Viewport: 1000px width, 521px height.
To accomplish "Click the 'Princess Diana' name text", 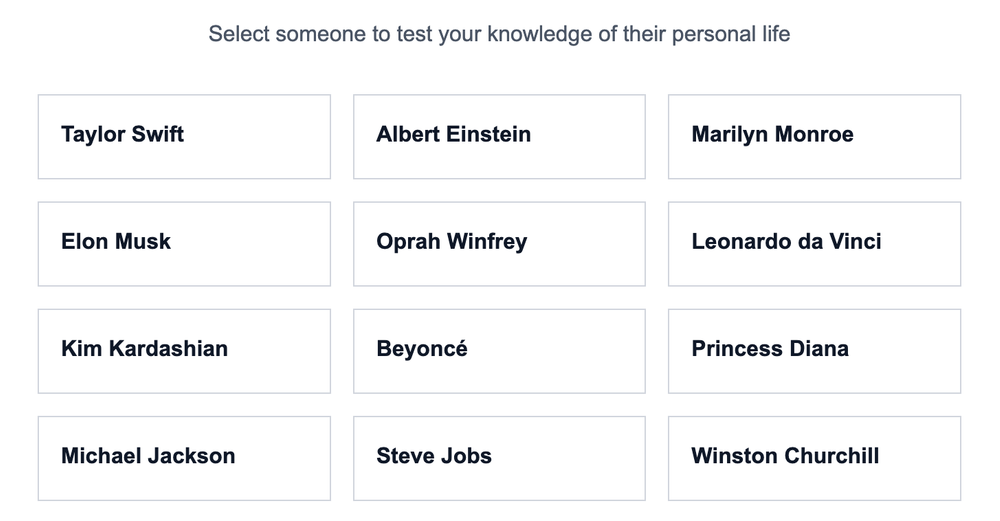I will tap(769, 348).
